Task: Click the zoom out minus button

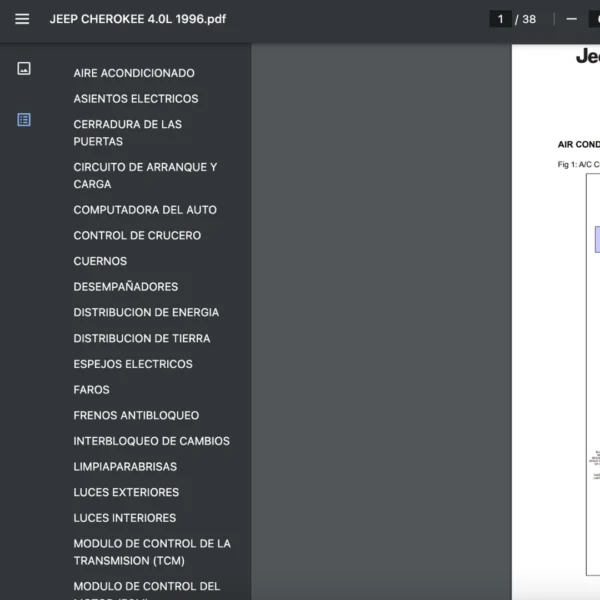Action: point(571,19)
